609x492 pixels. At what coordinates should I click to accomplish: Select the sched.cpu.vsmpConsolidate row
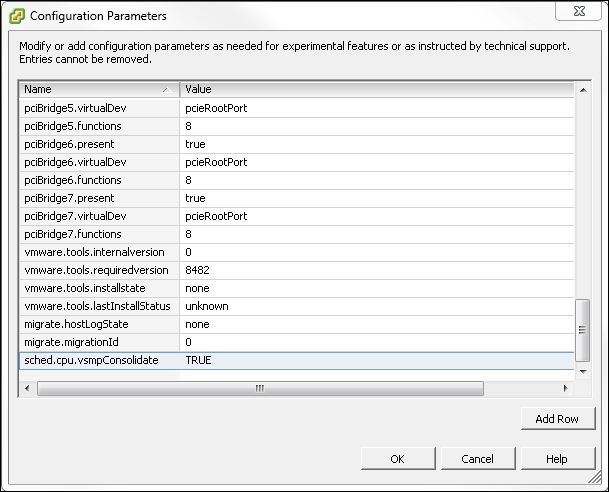[x=296, y=360]
